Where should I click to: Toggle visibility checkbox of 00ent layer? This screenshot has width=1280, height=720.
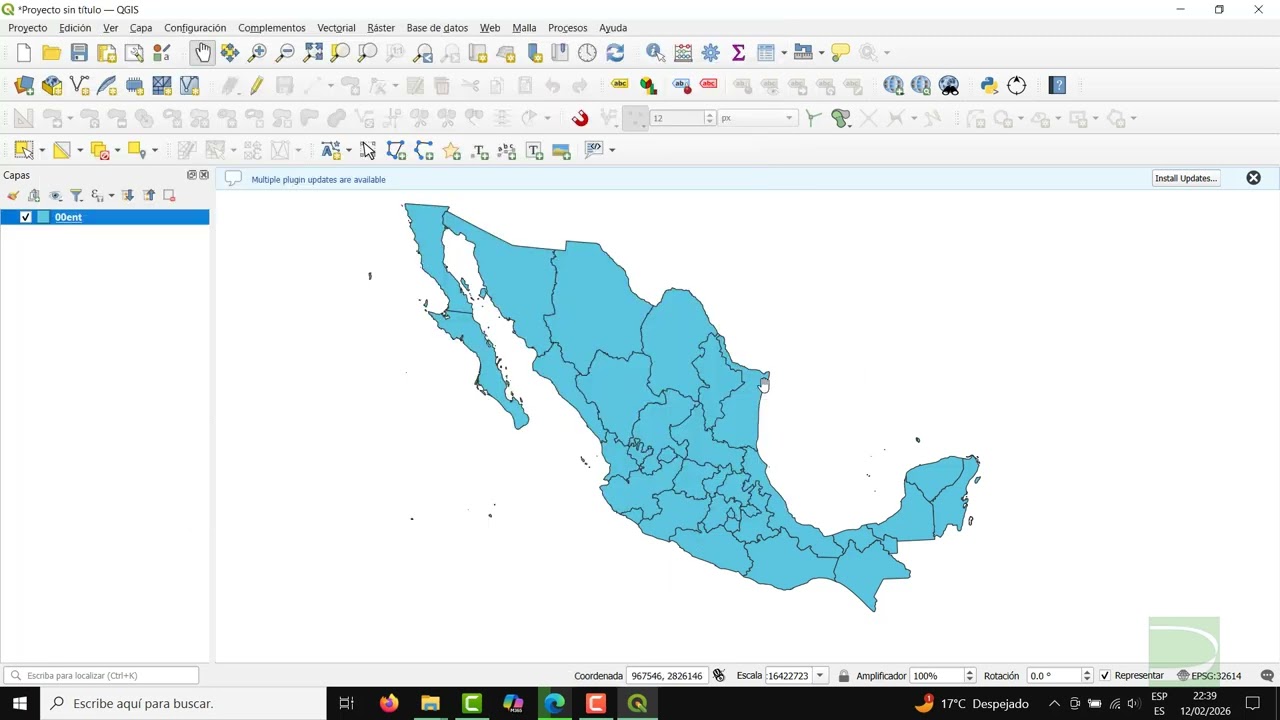26,217
